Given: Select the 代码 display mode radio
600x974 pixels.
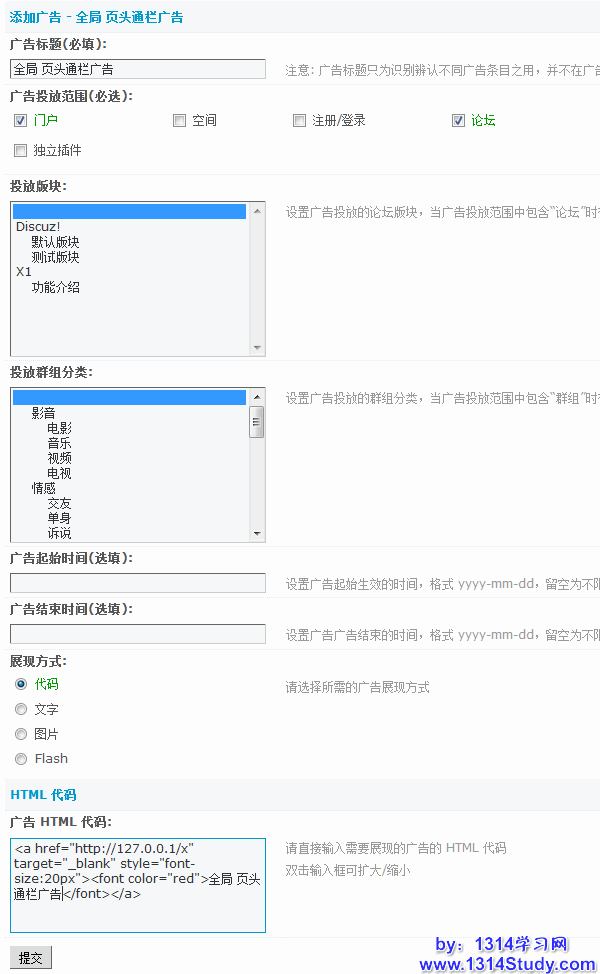Looking at the screenshot, I should click(x=21, y=684).
